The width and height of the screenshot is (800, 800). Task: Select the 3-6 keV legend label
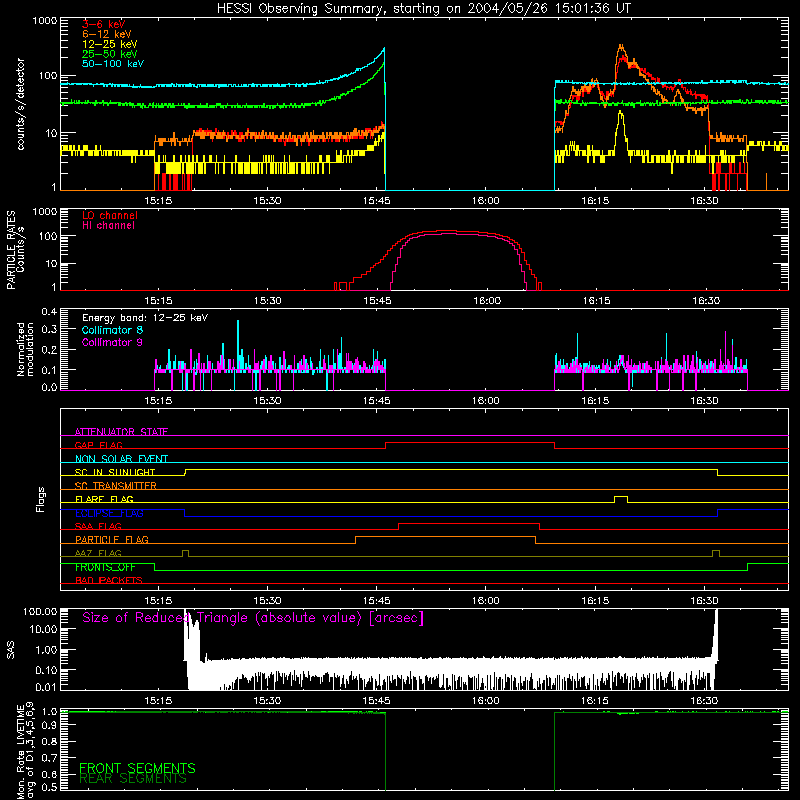click(103, 24)
